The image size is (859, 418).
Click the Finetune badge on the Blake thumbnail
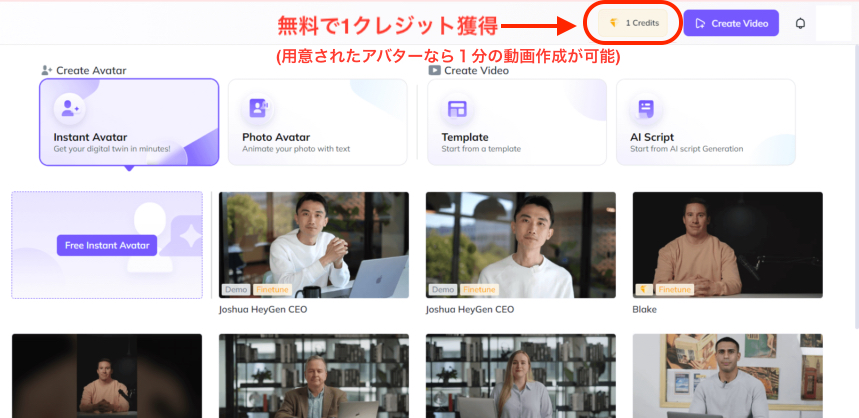[x=676, y=290]
